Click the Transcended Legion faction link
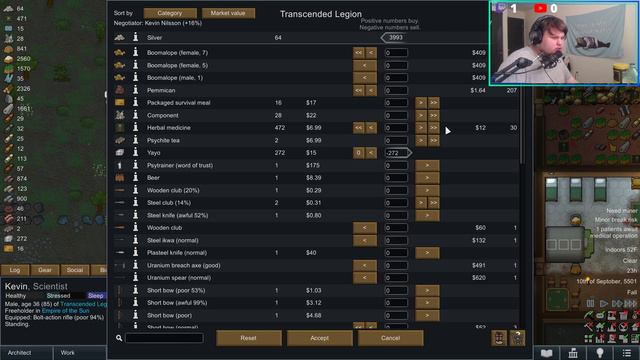This screenshot has width=640, height=360. [x=83, y=304]
